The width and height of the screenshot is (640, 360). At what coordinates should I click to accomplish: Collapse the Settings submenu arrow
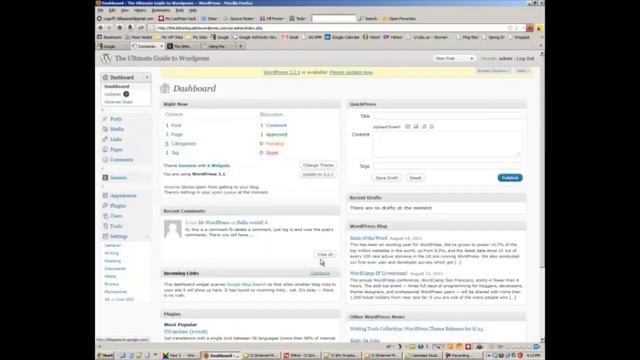(147, 236)
